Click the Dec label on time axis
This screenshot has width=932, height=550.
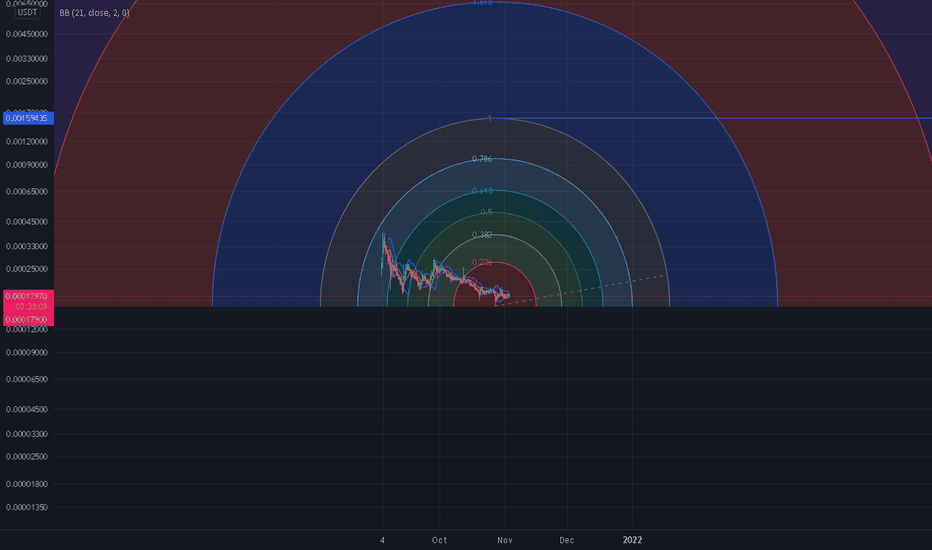(x=566, y=540)
